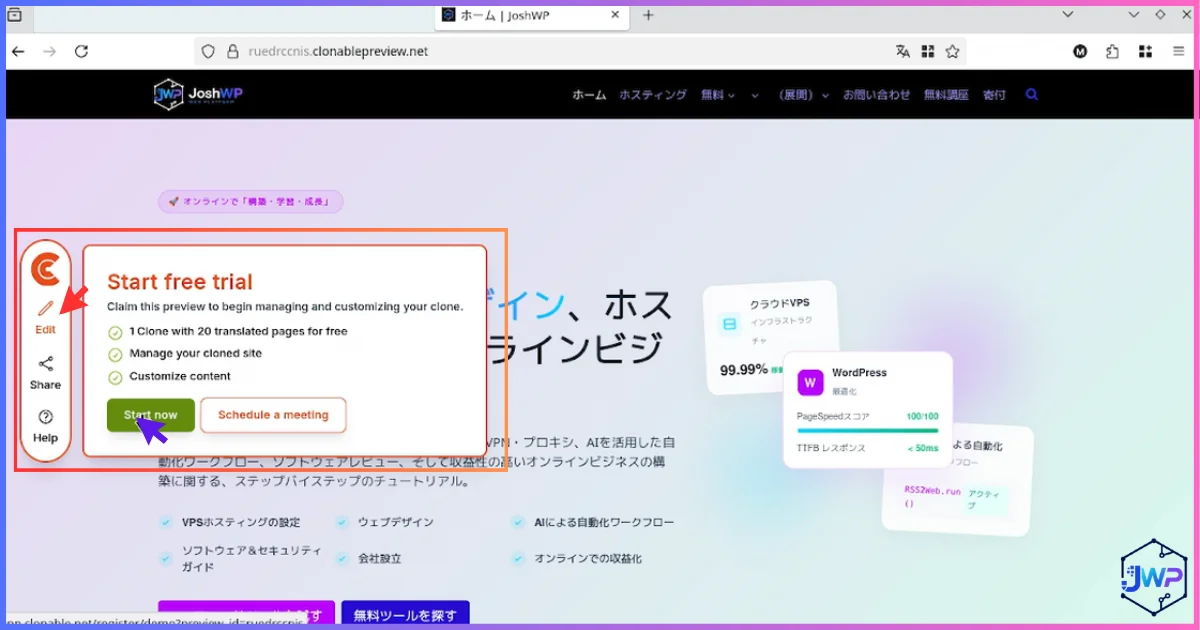
Task: Click the Schedule a meeting button
Action: [x=273, y=415]
